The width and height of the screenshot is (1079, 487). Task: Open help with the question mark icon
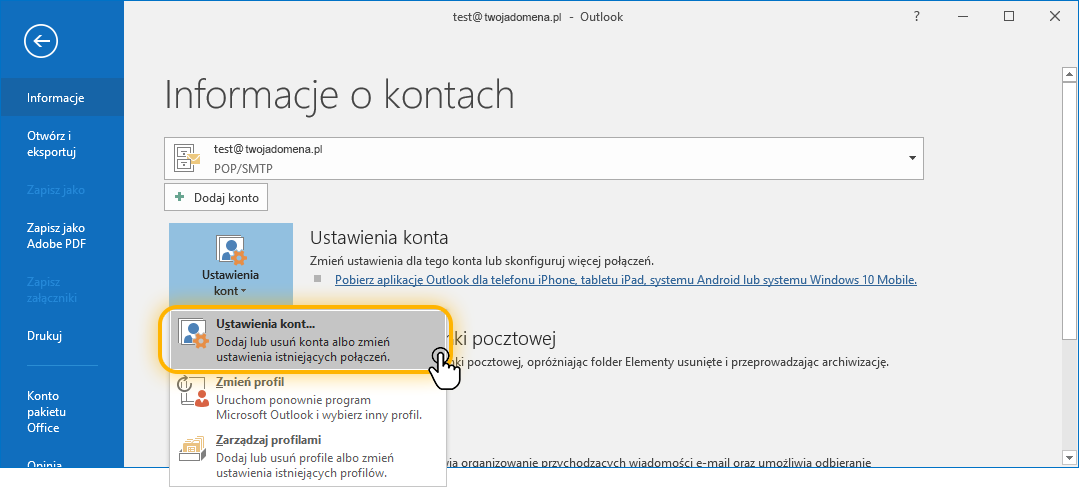917,17
